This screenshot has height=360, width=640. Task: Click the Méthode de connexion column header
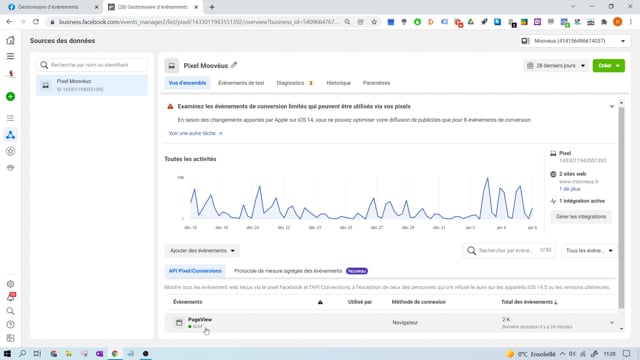point(418,302)
